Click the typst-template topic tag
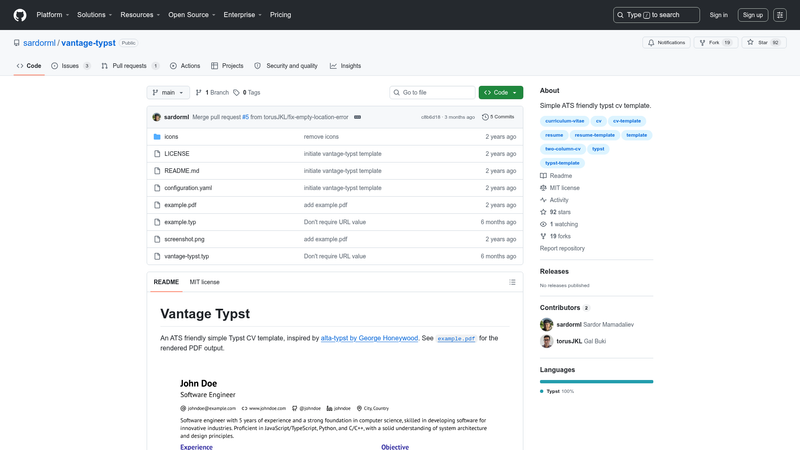Screen dimensions: 800x450 tap(562, 163)
